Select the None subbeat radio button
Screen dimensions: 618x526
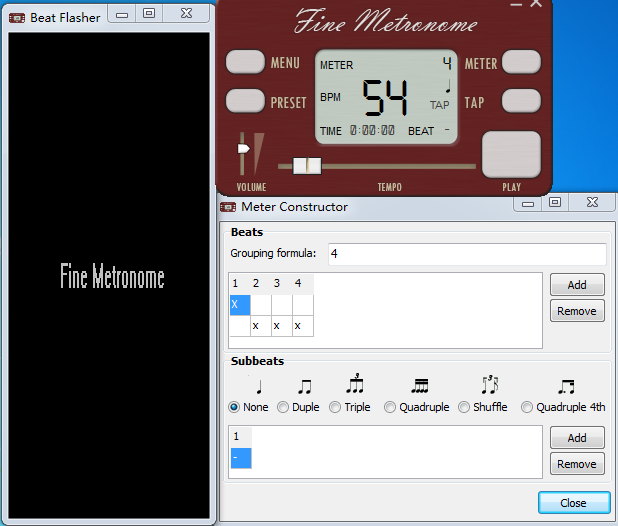[235, 407]
